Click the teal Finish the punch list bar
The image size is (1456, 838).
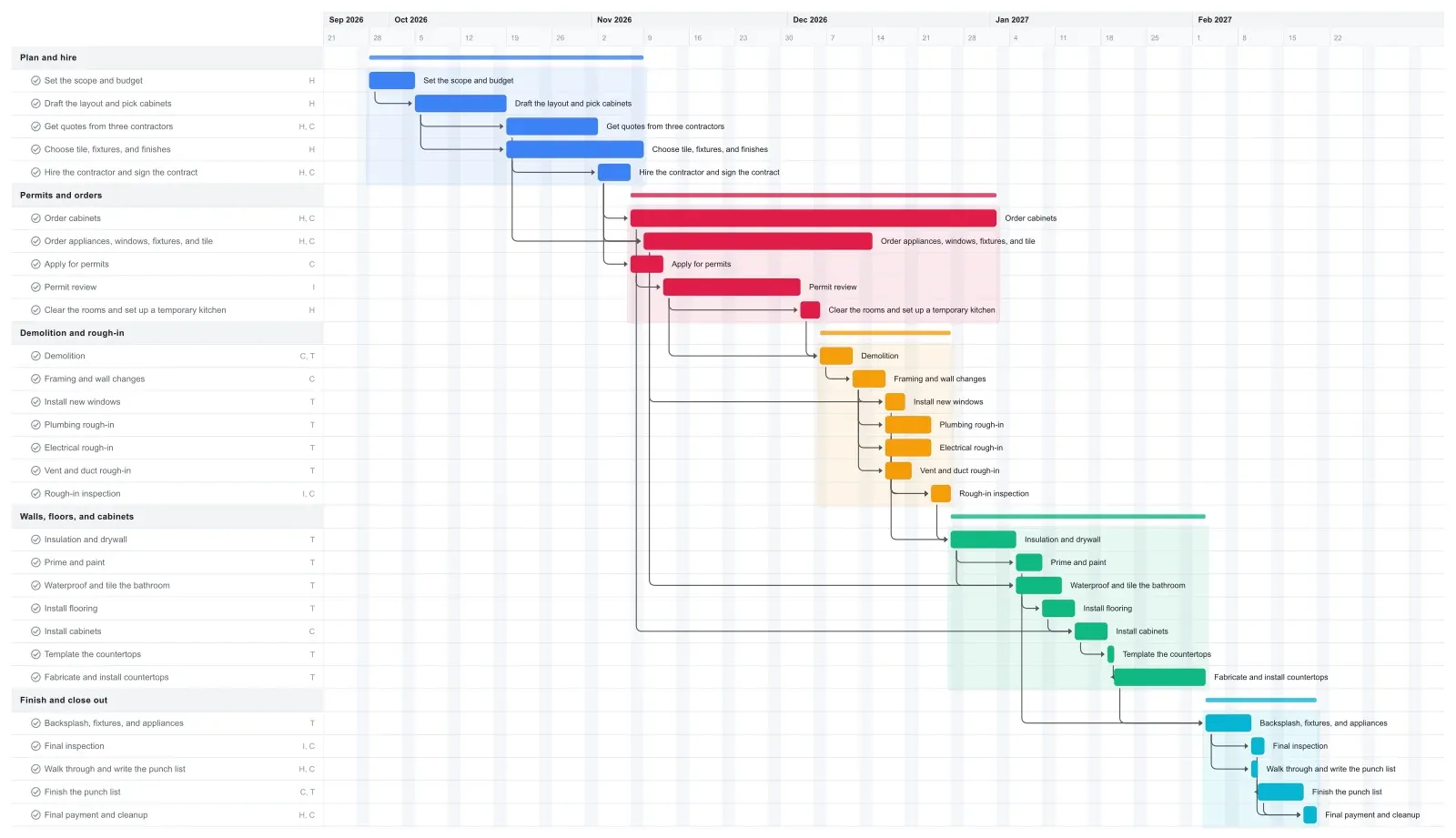[x=1280, y=792]
